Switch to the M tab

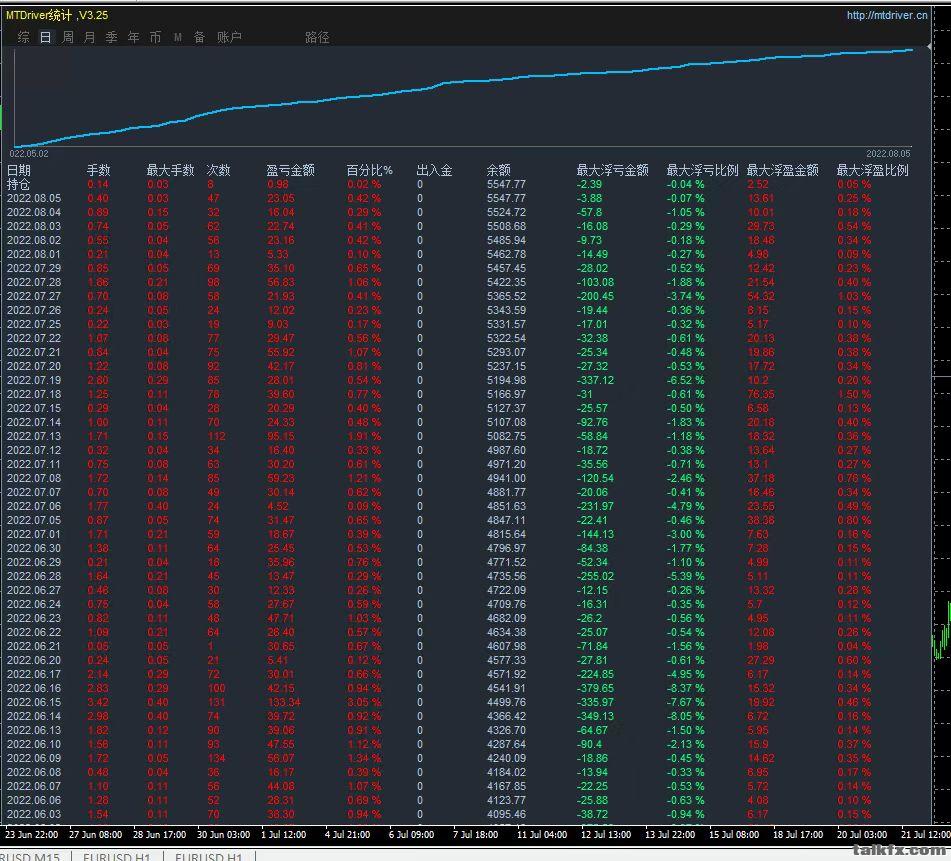[x=178, y=38]
